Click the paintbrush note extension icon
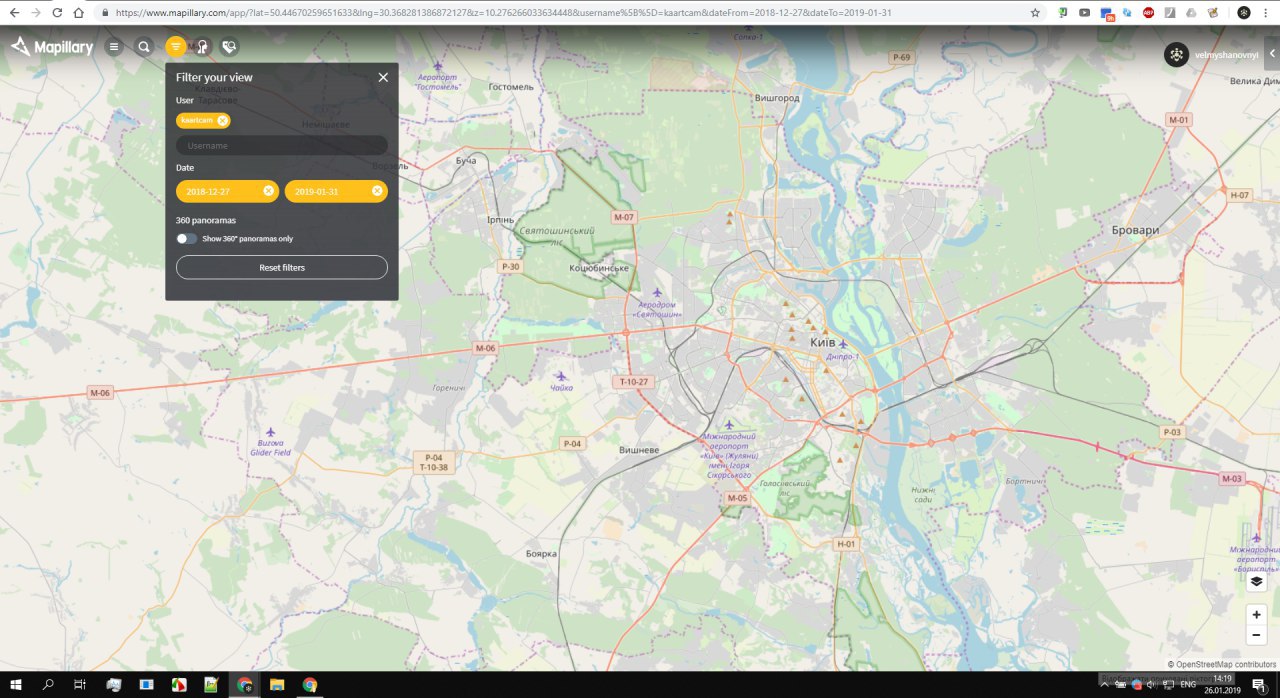 pos(1212,13)
